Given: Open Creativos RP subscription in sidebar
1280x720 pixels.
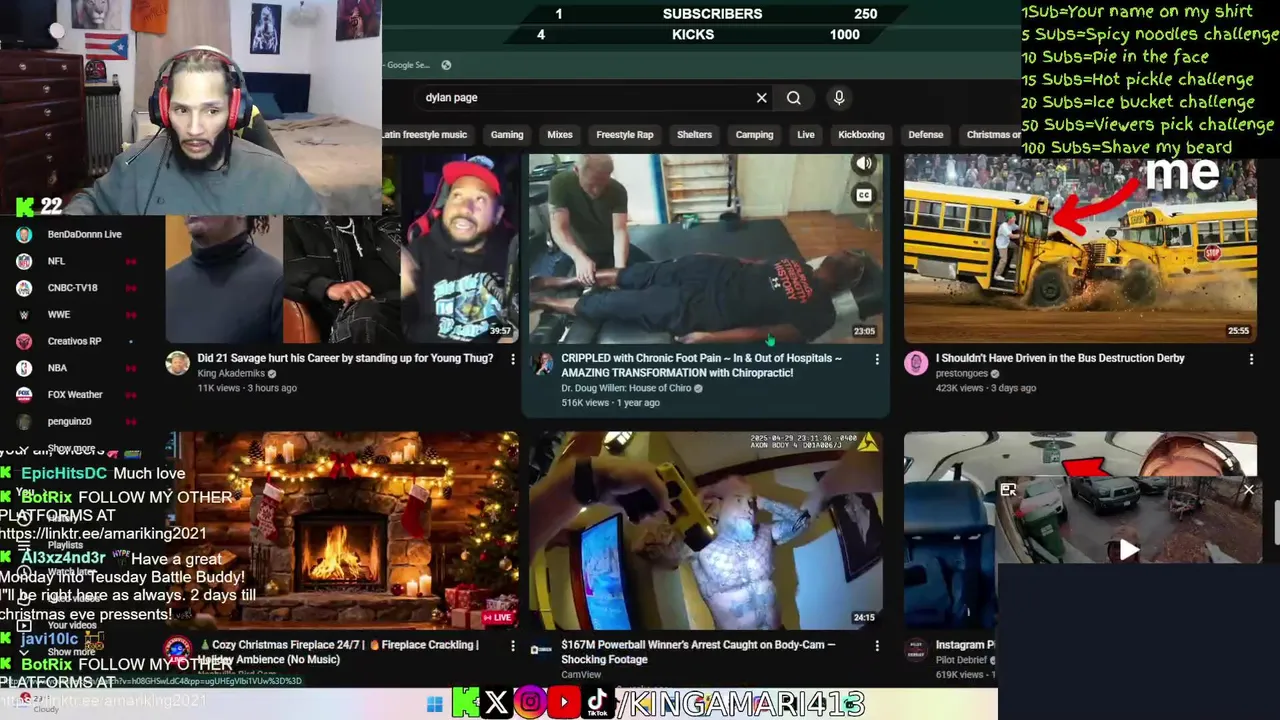Looking at the screenshot, I should coord(72,342).
